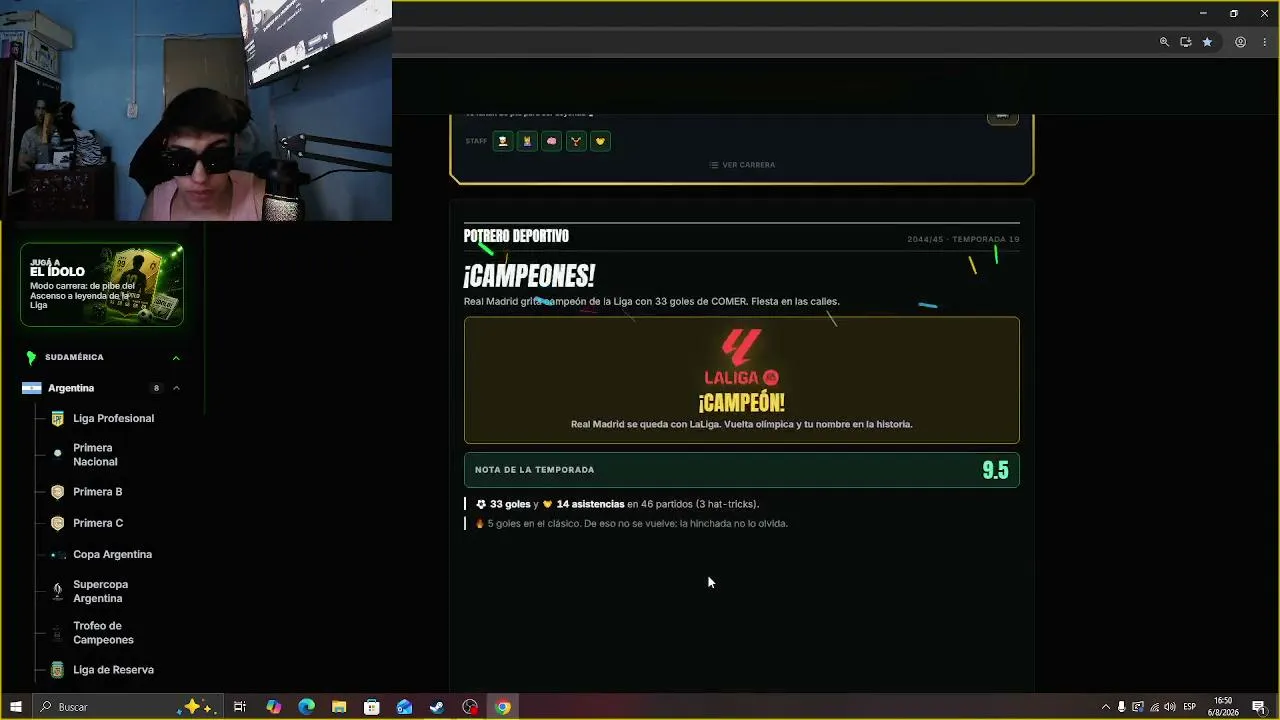Open the Chrome profile avatar menu

tap(1240, 42)
